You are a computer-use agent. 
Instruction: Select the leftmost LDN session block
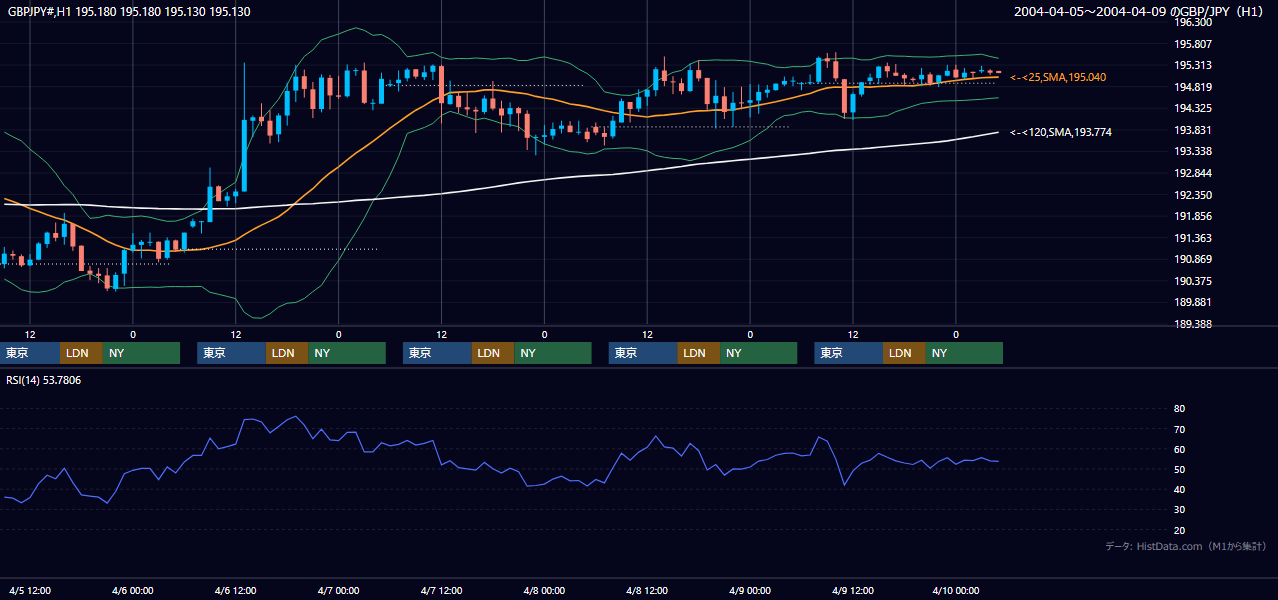(81, 353)
